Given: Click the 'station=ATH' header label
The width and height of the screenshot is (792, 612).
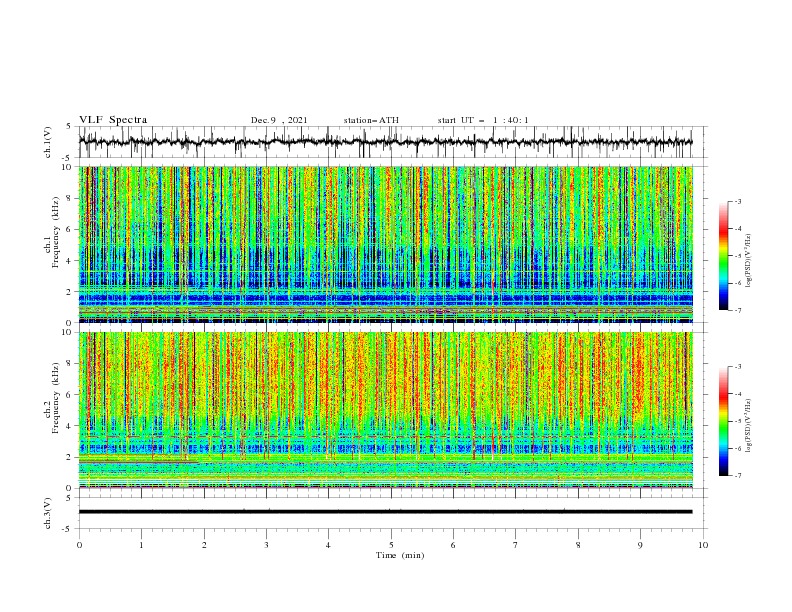Looking at the screenshot, I should pyautogui.click(x=371, y=120).
